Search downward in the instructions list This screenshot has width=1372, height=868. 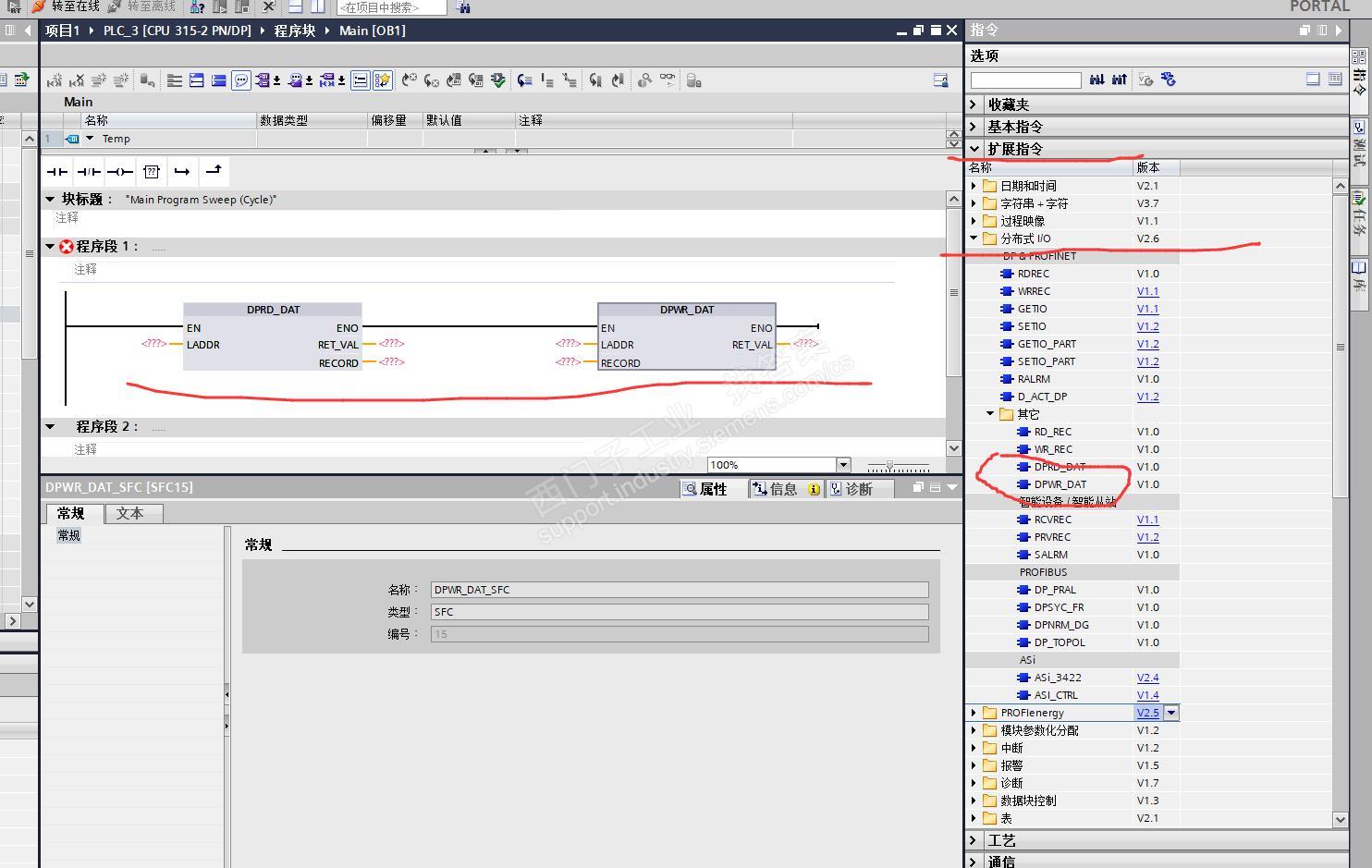pos(1096,79)
